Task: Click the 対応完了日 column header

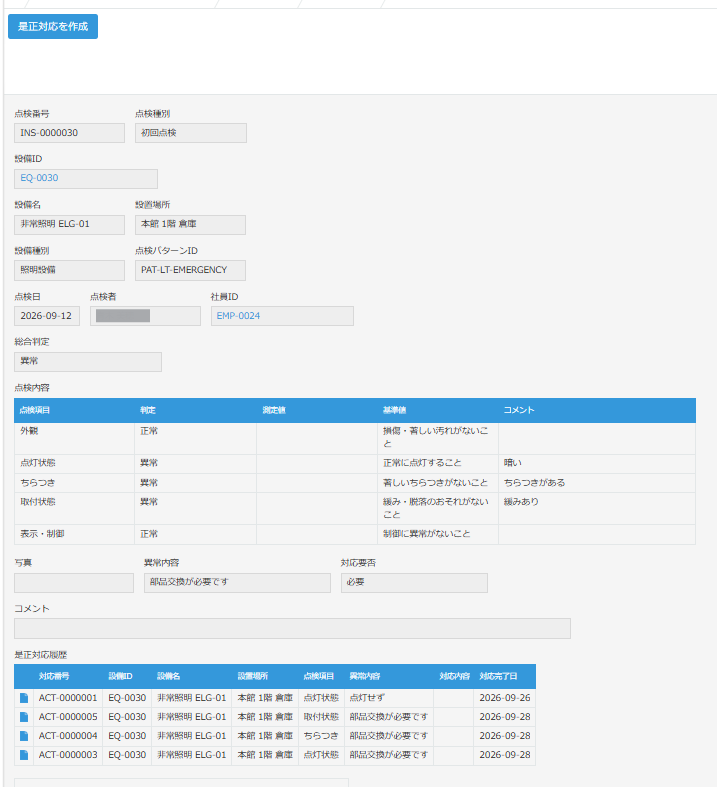Action: [505, 676]
